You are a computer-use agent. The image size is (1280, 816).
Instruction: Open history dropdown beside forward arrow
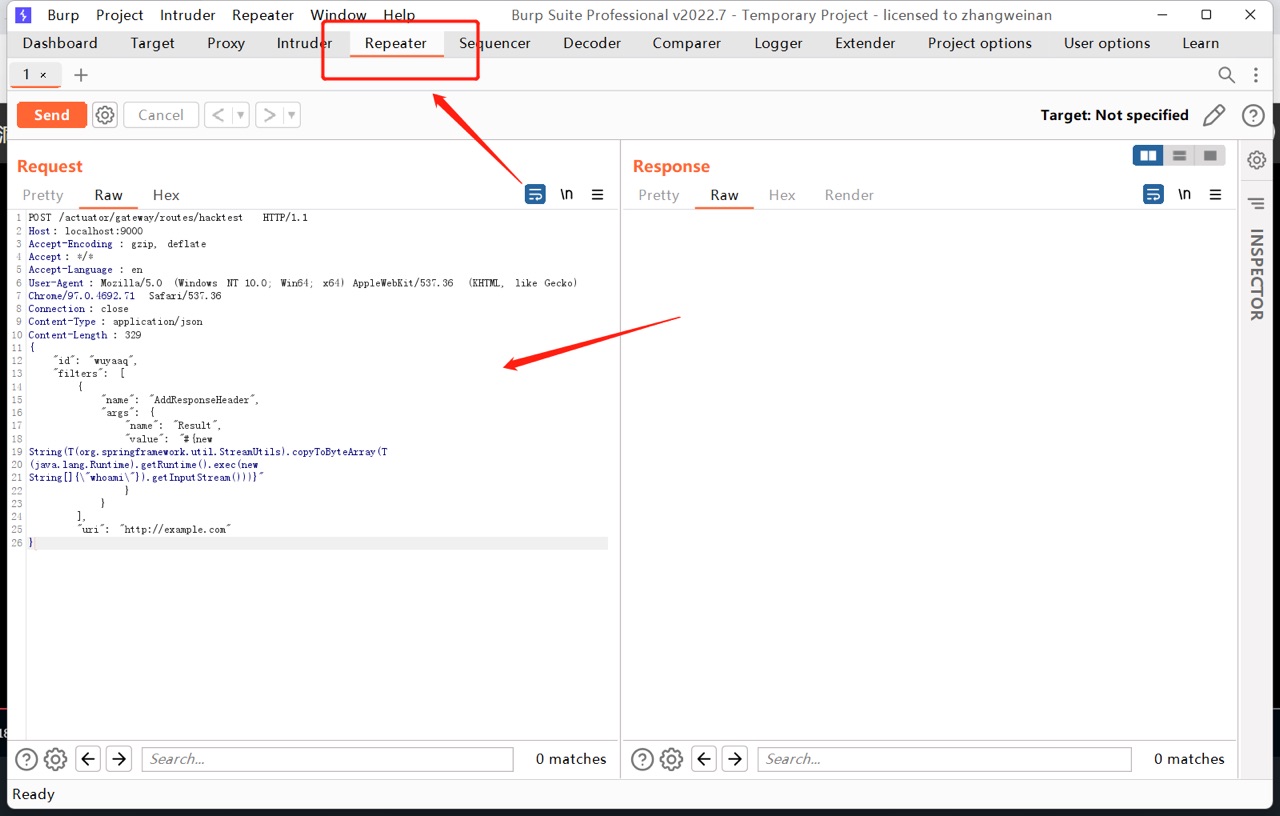coord(291,115)
